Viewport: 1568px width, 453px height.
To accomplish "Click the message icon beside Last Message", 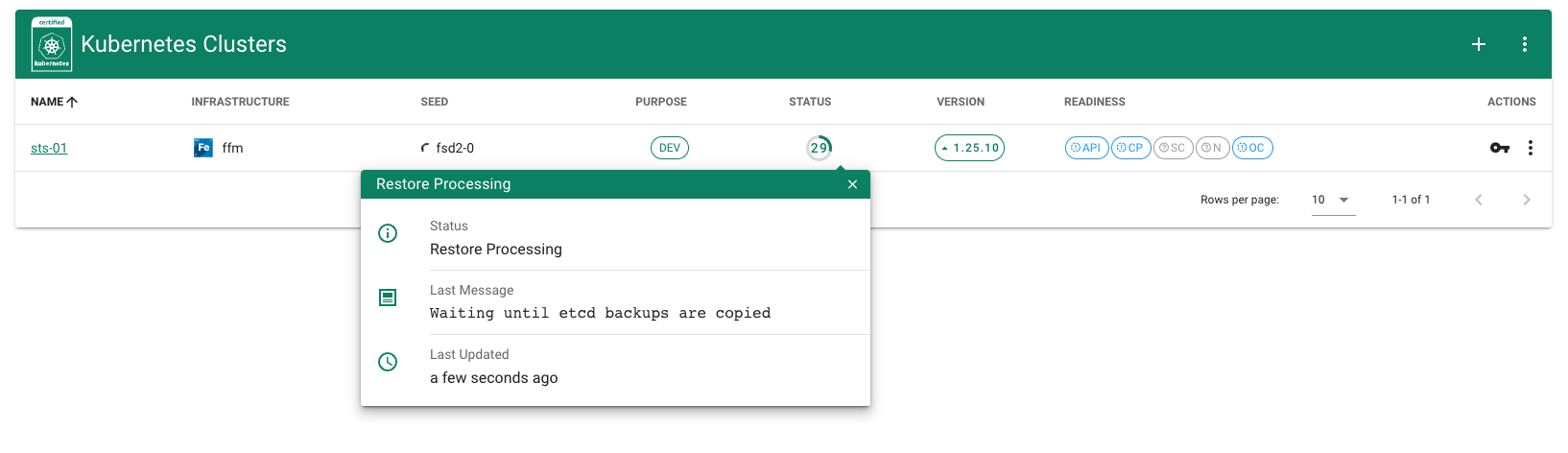I will [x=388, y=298].
